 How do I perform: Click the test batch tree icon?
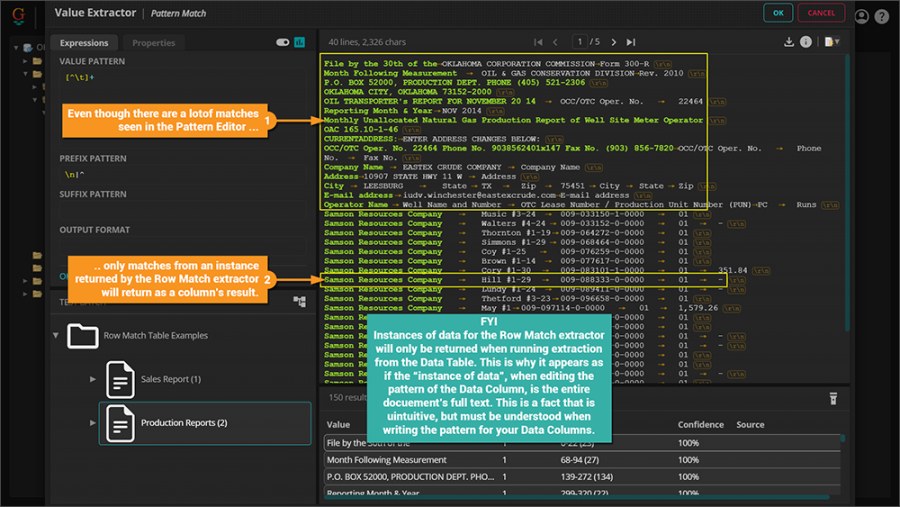(299, 301)
